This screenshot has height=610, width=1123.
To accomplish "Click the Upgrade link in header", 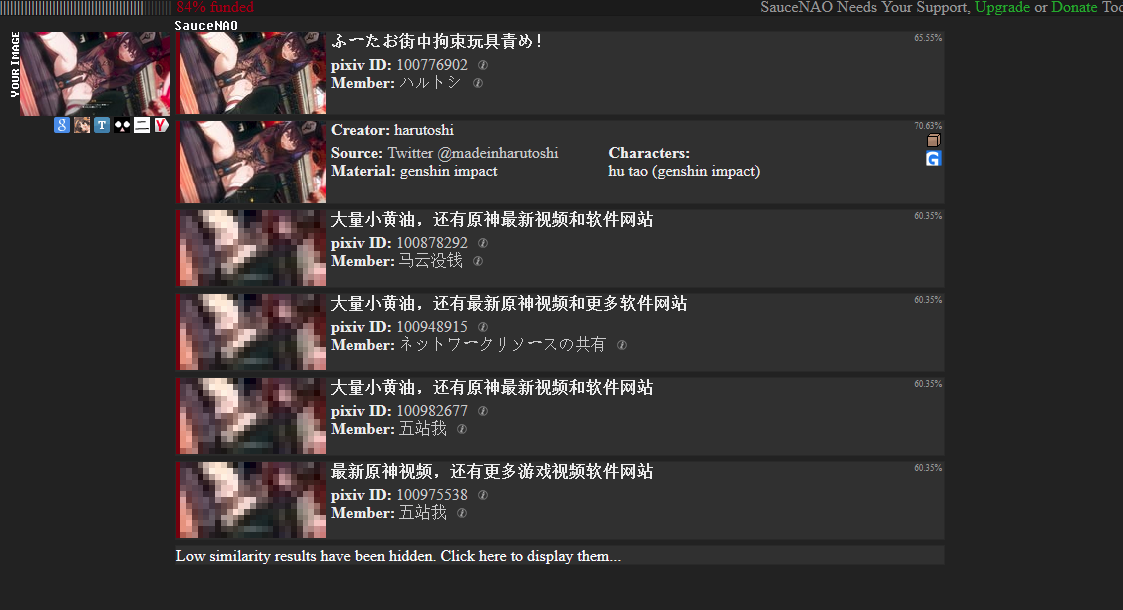I will 1002,7.
